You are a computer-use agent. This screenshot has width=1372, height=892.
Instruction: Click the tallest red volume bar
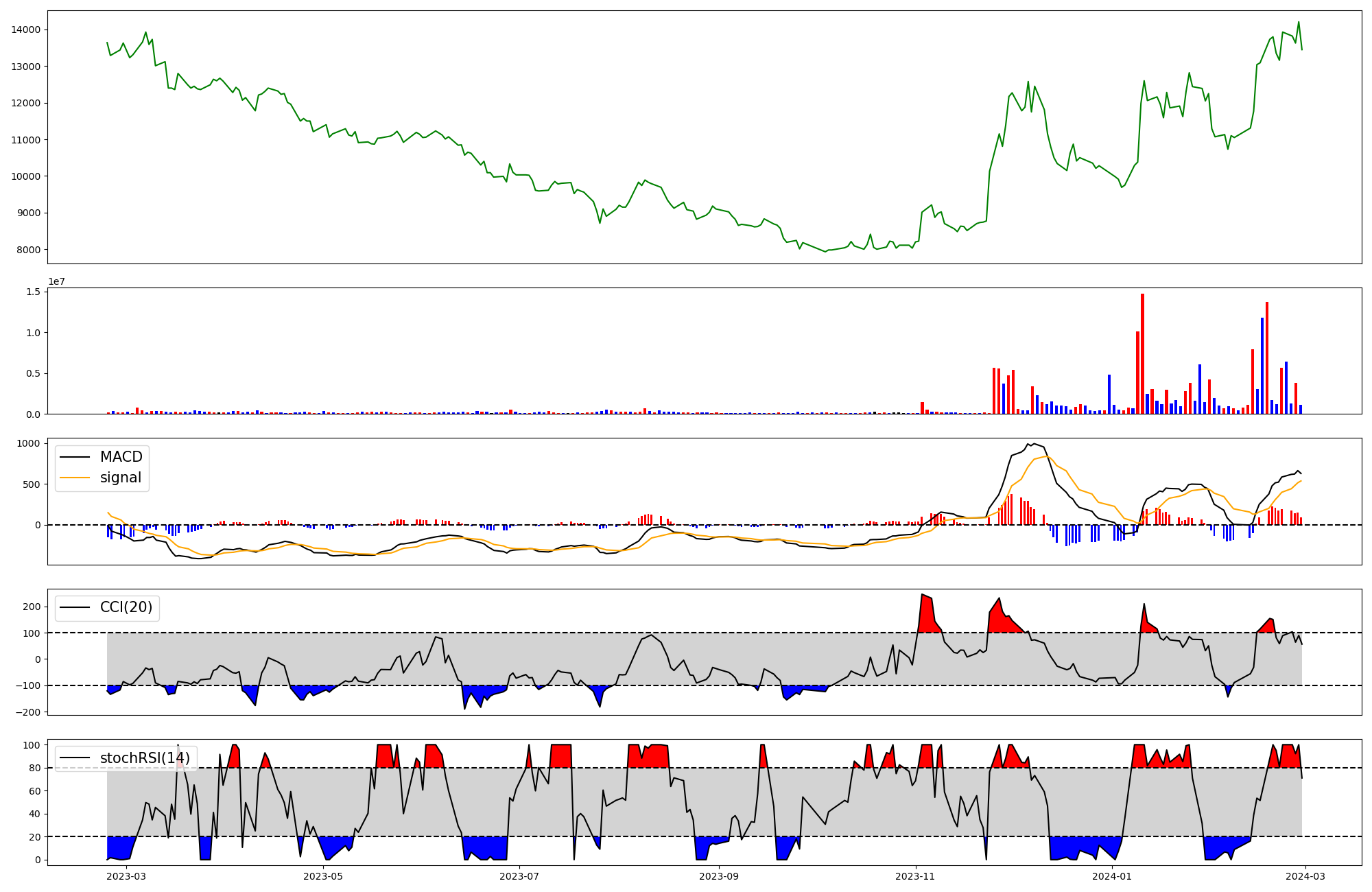pos(1142,353)
